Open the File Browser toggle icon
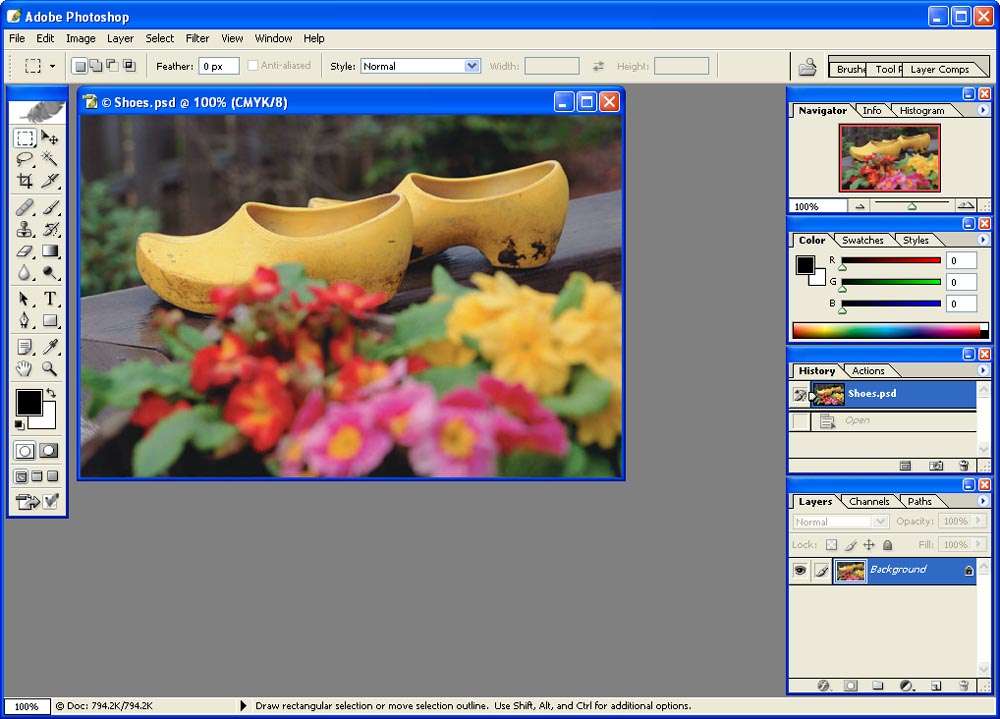The width and height of the screenshot is (1000, 719). 807,66
